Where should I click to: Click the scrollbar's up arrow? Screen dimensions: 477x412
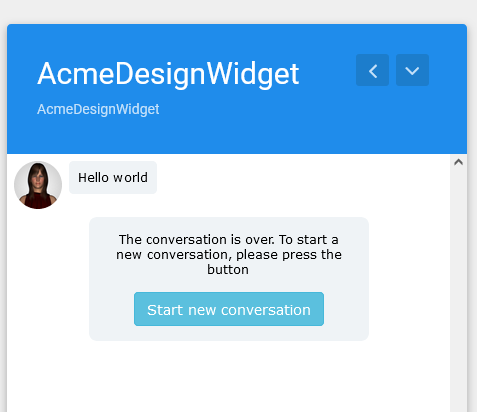tap(458, 162)
